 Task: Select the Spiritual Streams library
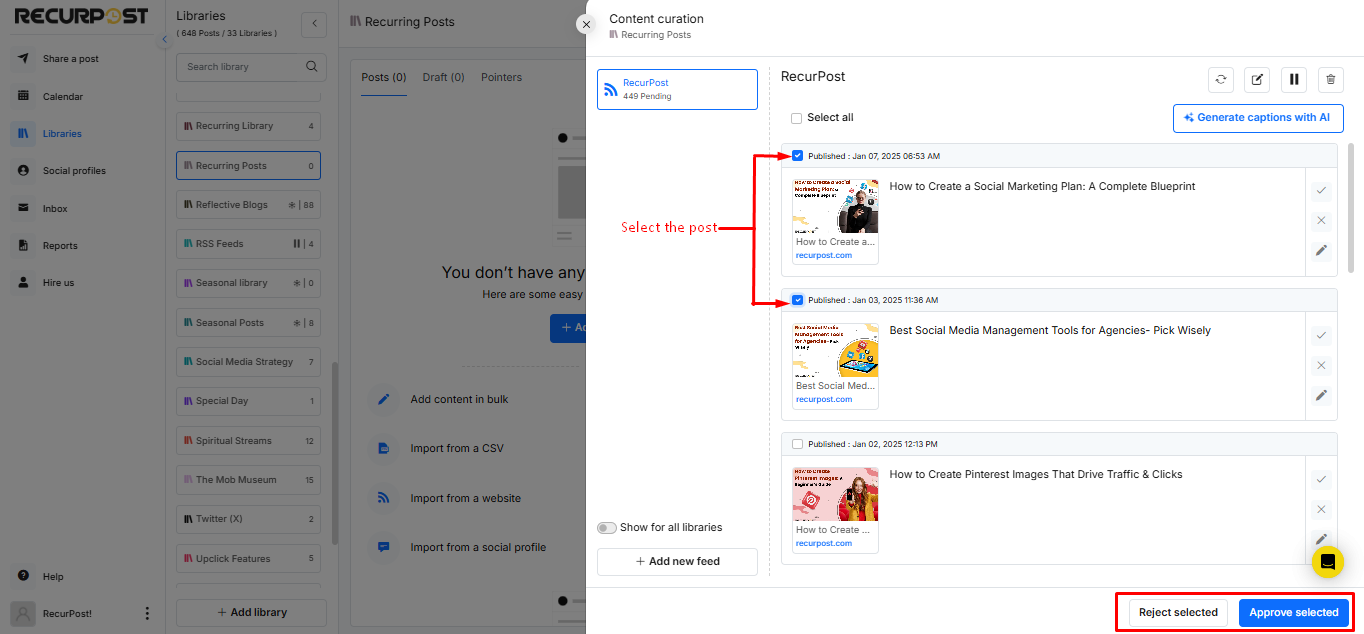click(x=248, y=441)
